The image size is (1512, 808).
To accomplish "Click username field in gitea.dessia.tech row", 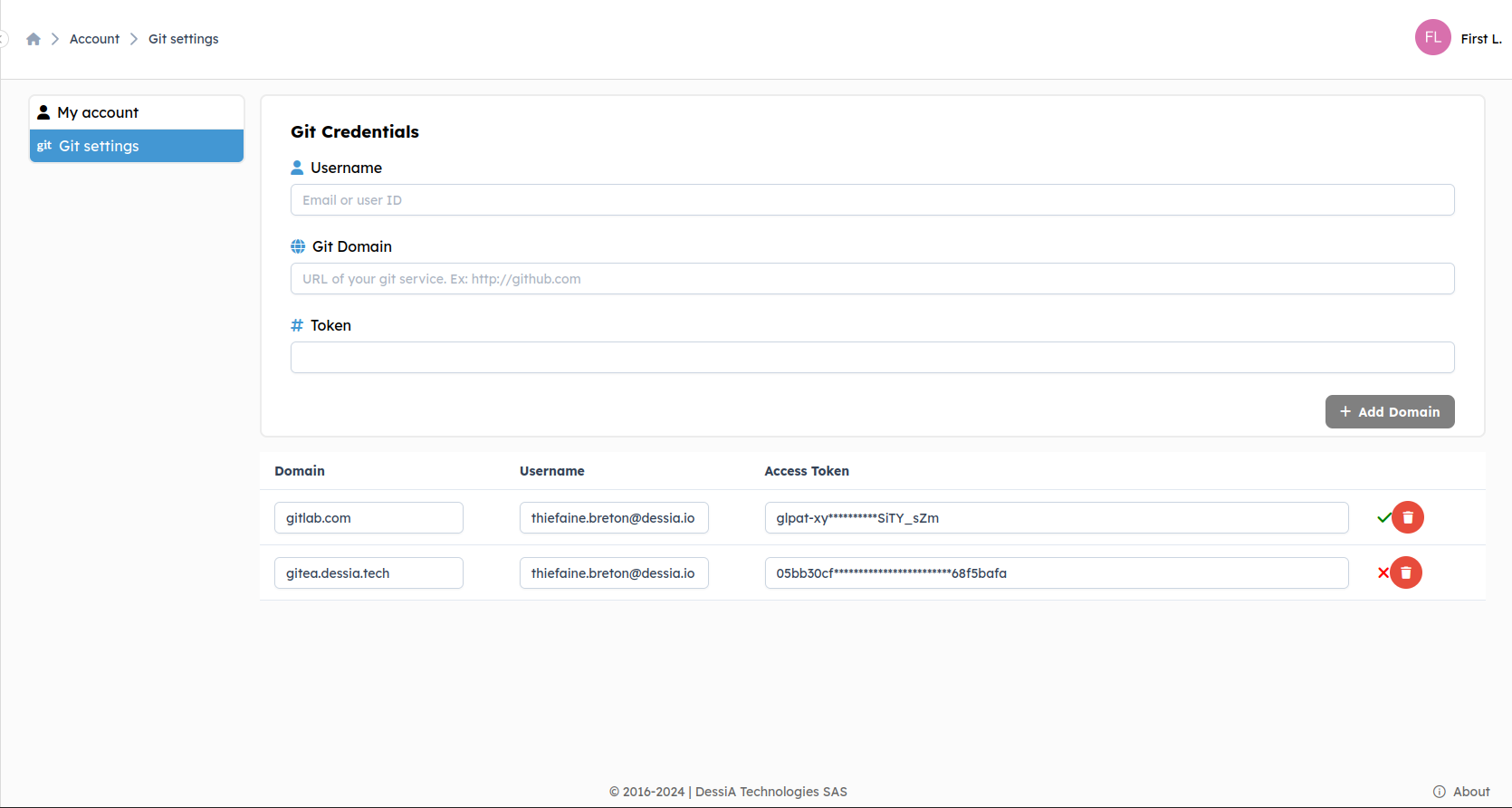I will tap(613, 573).
